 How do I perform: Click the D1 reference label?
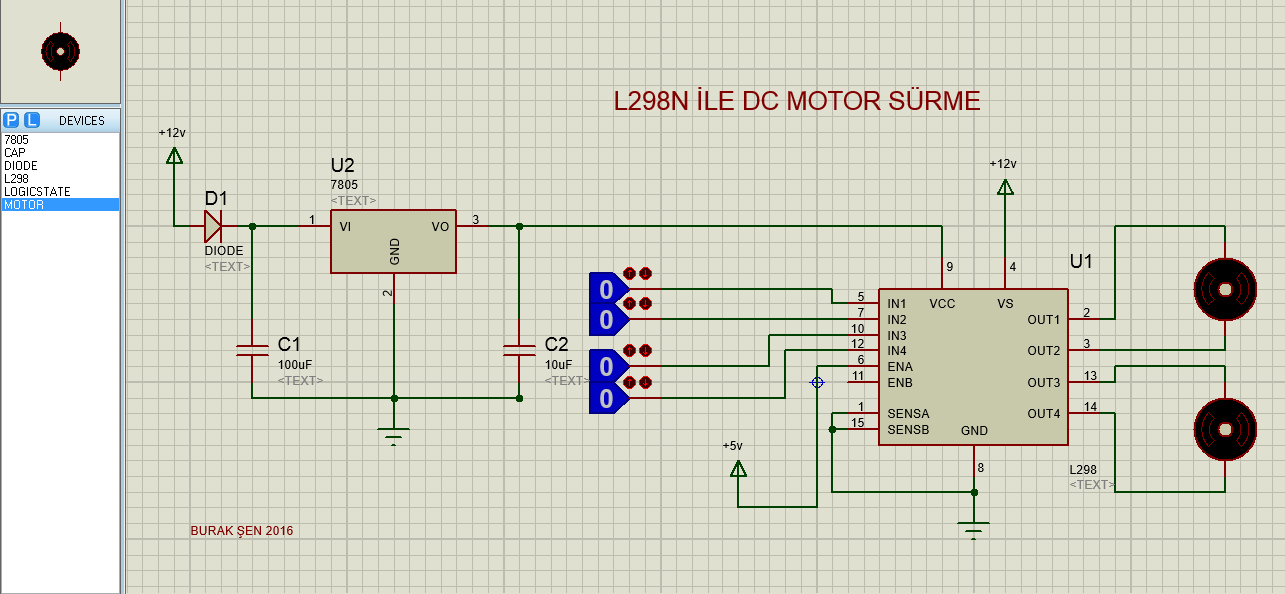(216, 199)
